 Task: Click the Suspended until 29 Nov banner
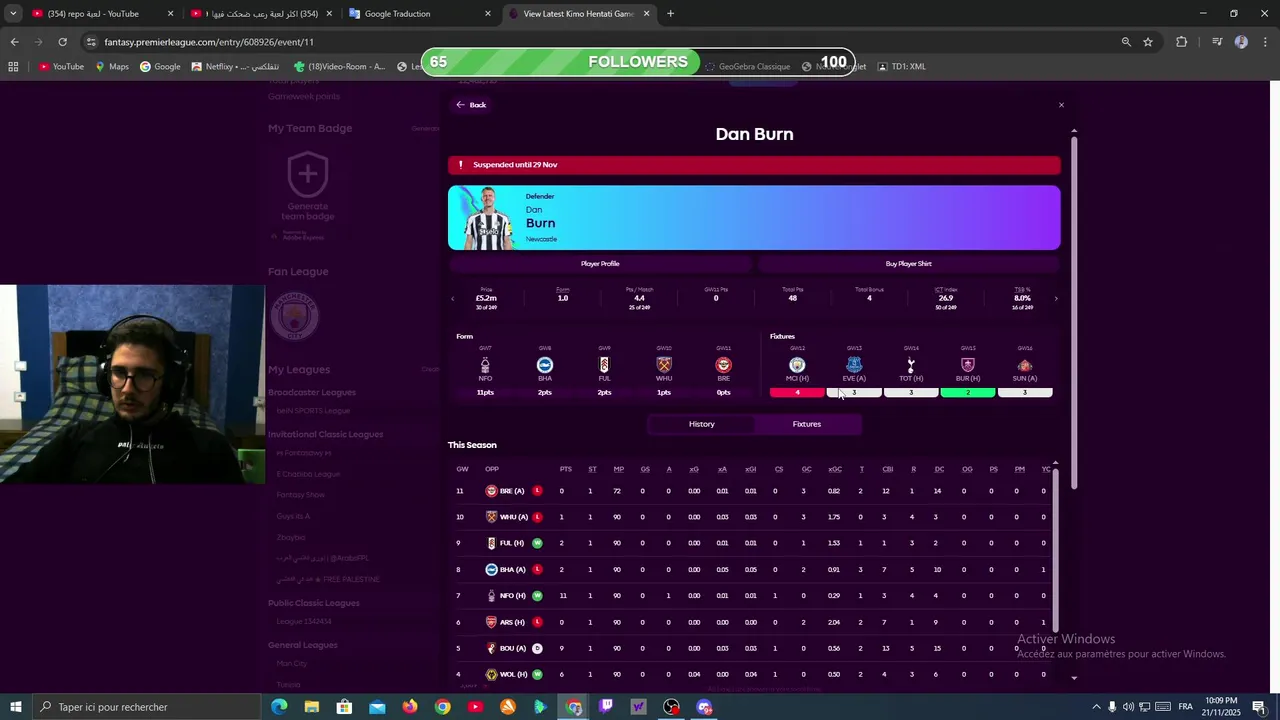754,165
